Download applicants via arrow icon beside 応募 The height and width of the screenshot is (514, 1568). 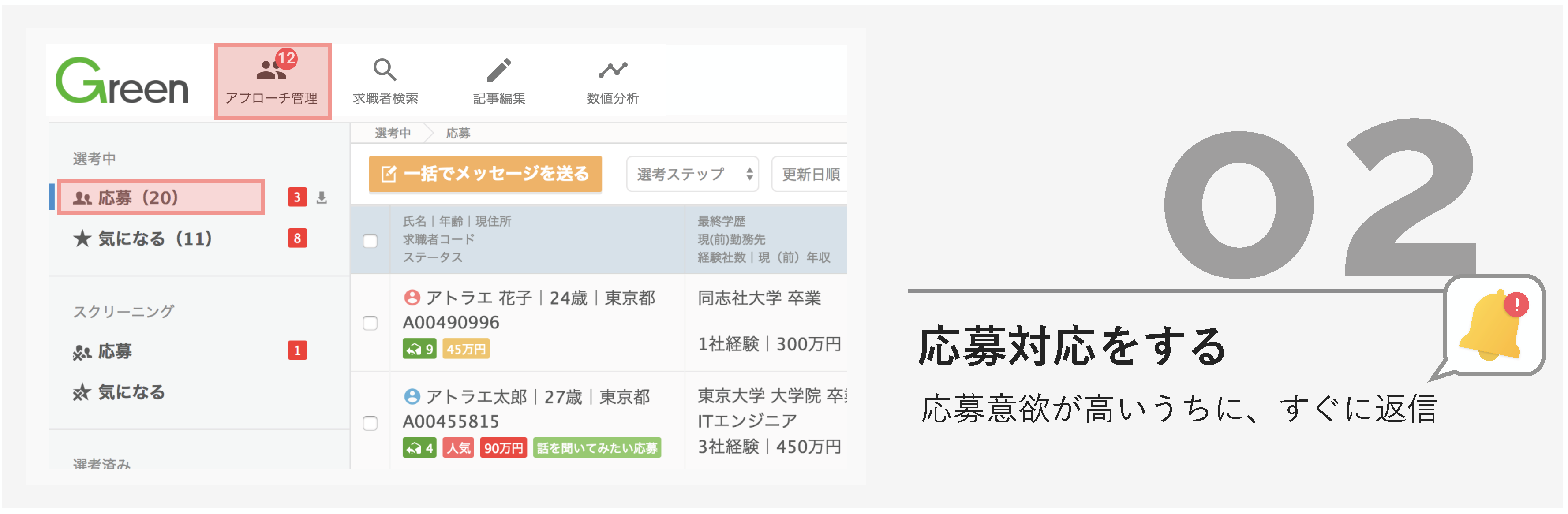322,197
